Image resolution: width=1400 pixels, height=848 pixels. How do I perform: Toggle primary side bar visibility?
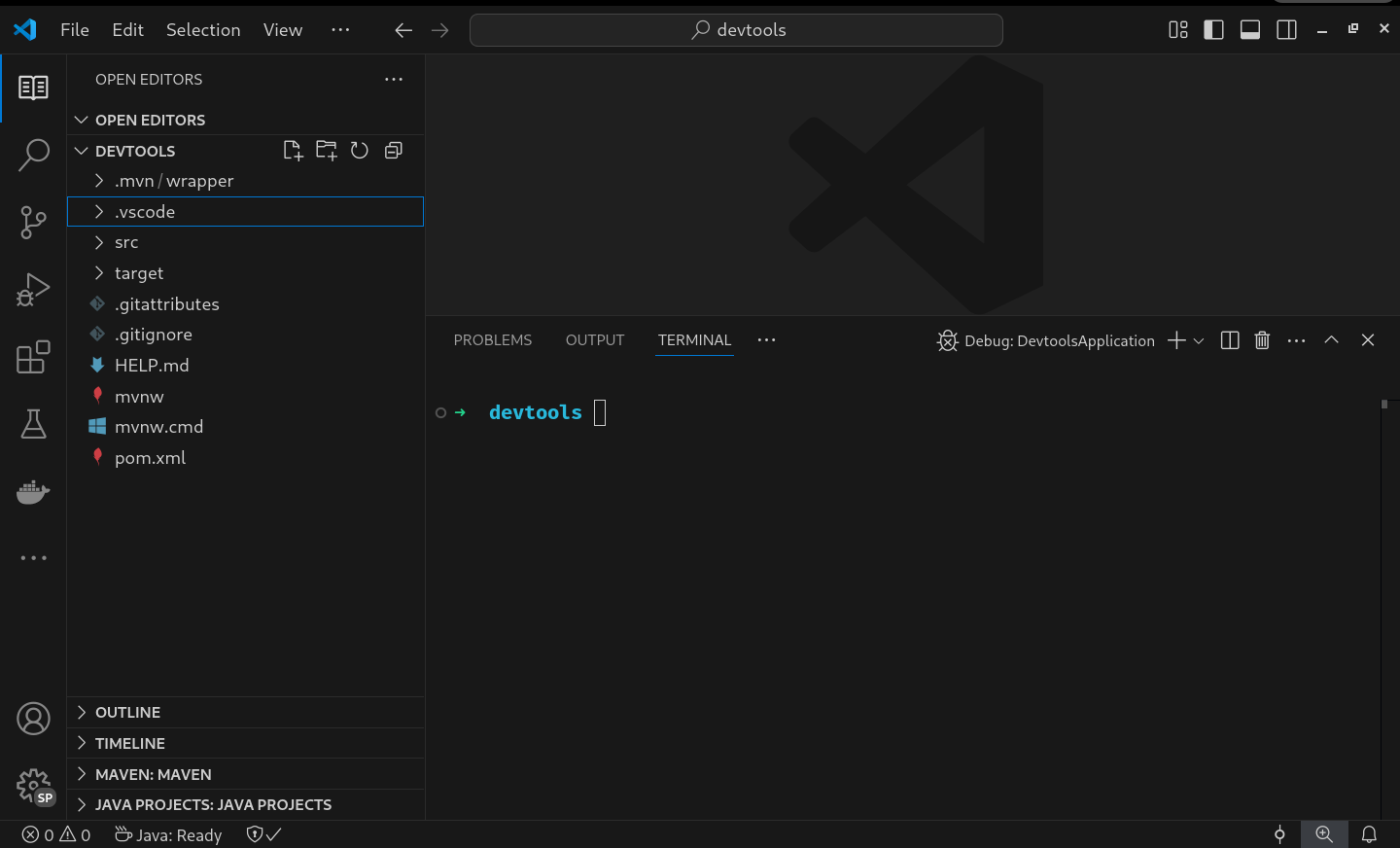1214,30
